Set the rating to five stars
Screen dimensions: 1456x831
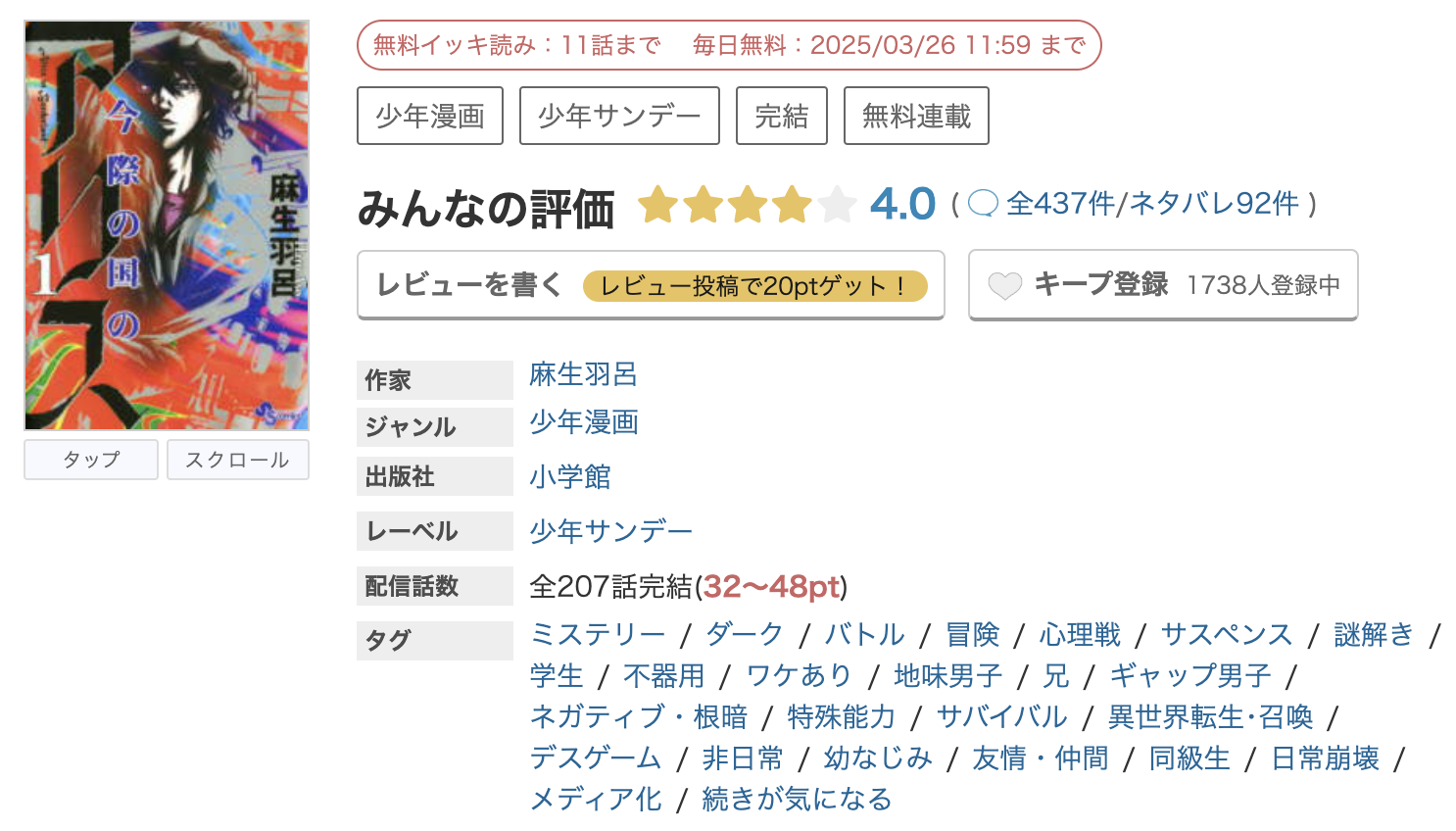click(x=835, y=205)
